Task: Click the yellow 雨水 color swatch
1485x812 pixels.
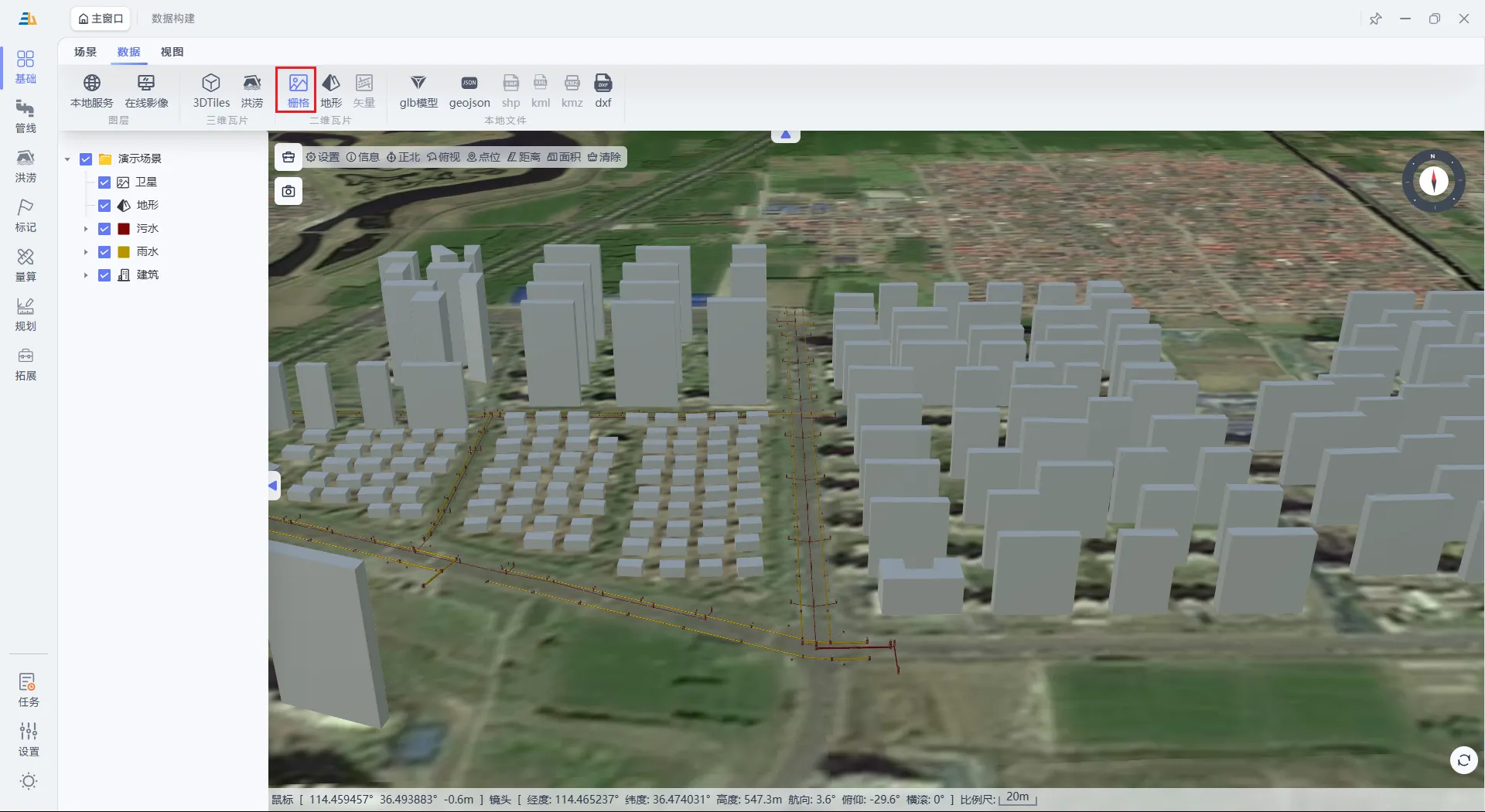Action: pos(124,252)
